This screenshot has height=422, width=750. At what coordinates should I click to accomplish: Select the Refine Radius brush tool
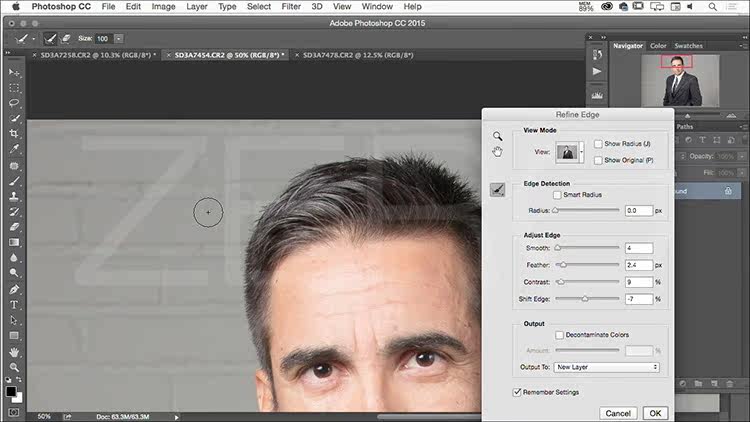(x=497, y=190)
